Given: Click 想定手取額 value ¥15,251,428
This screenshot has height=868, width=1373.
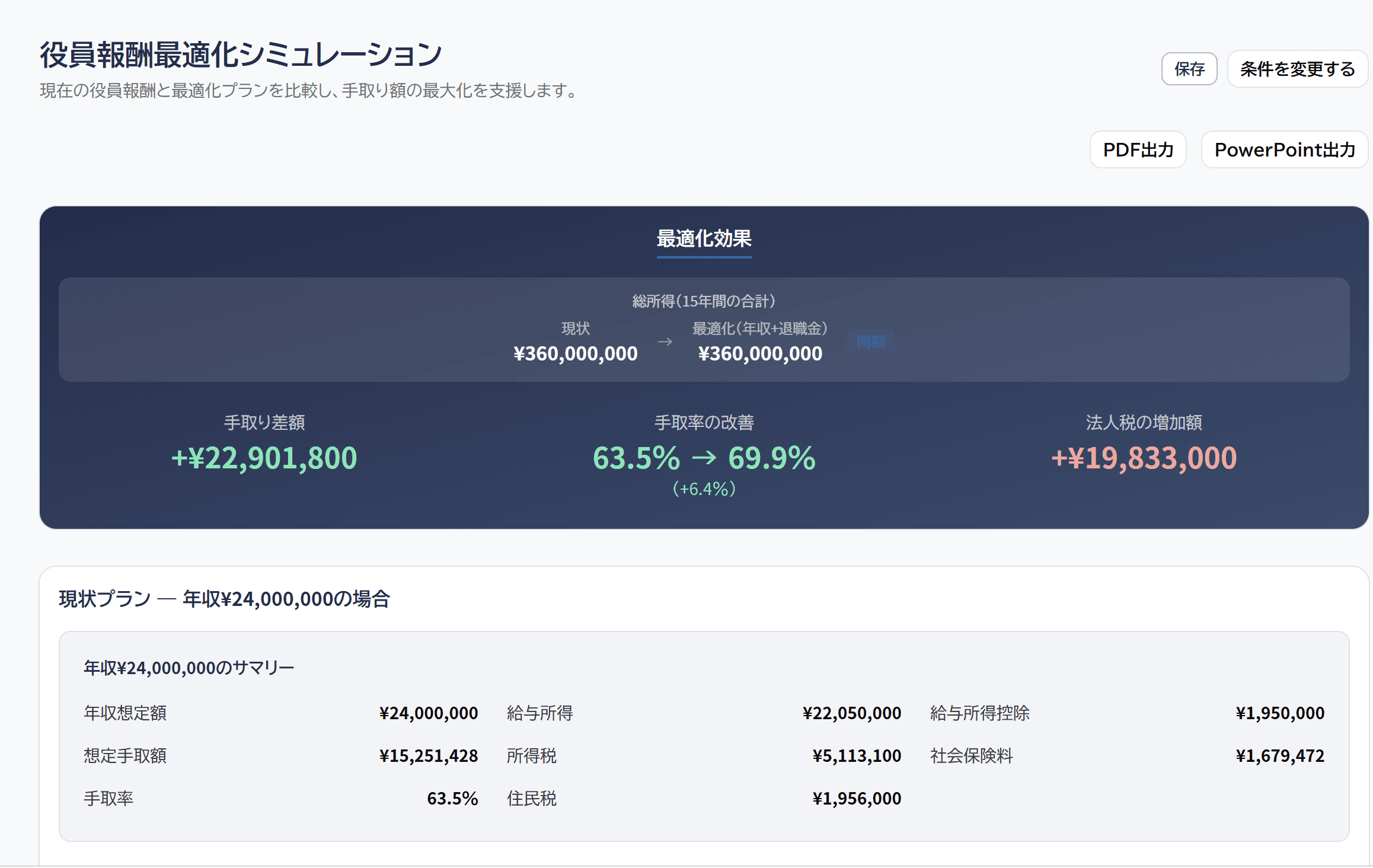Looking at the screenshot, I should pos(429,756).
